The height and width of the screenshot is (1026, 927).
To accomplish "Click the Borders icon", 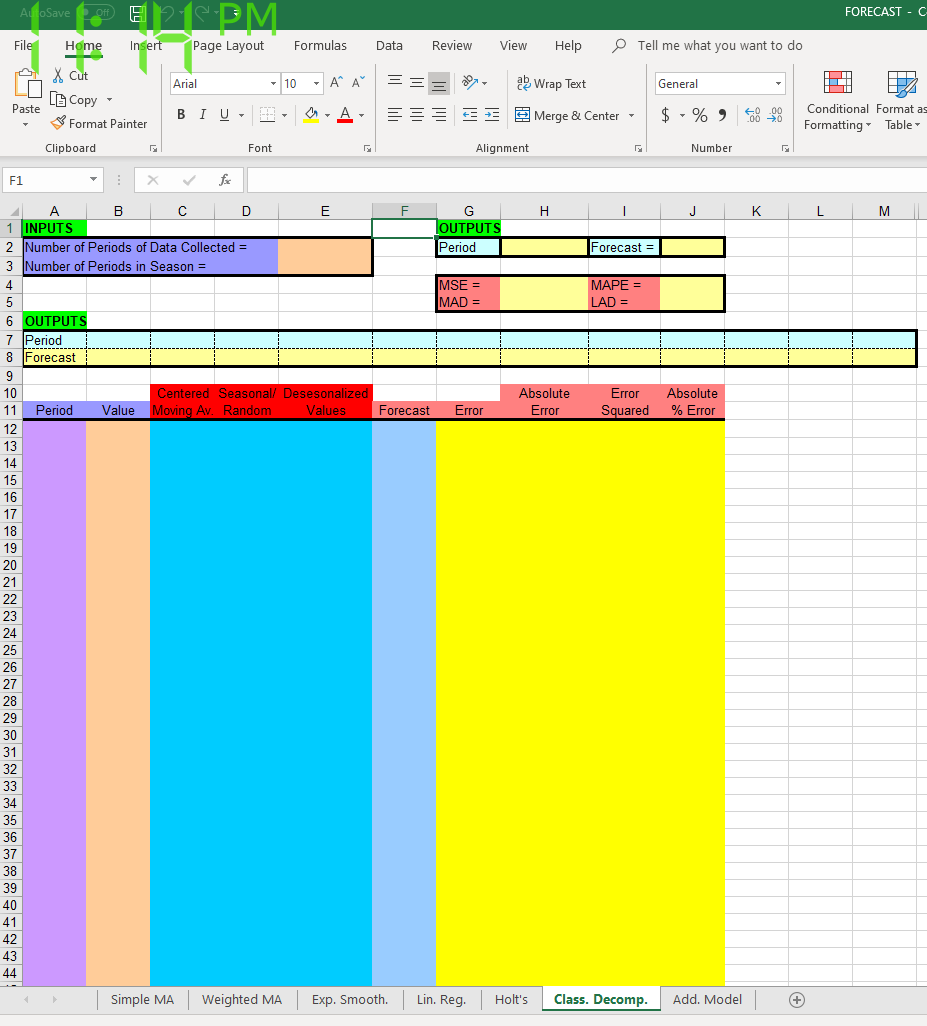I will 267,115.
